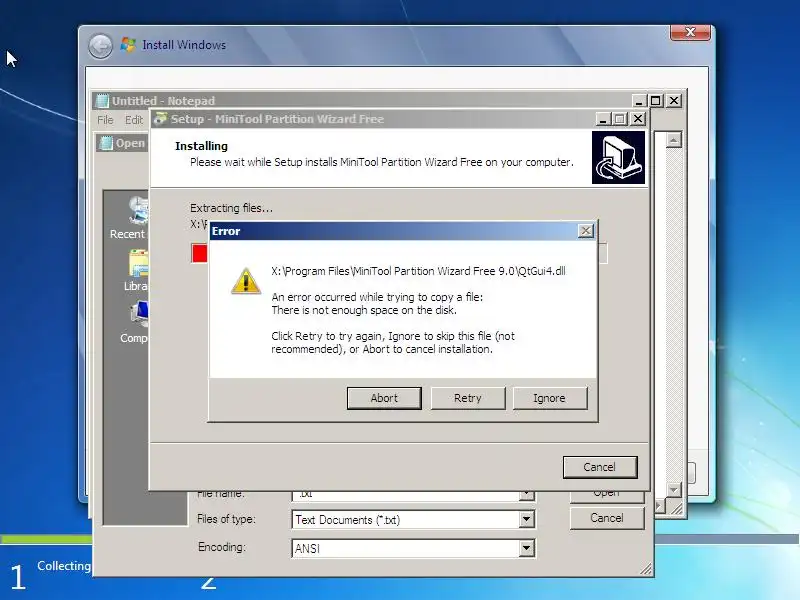Close the Install Windows window
This screenshot has height=600, width=800.
tap(690, 32)
